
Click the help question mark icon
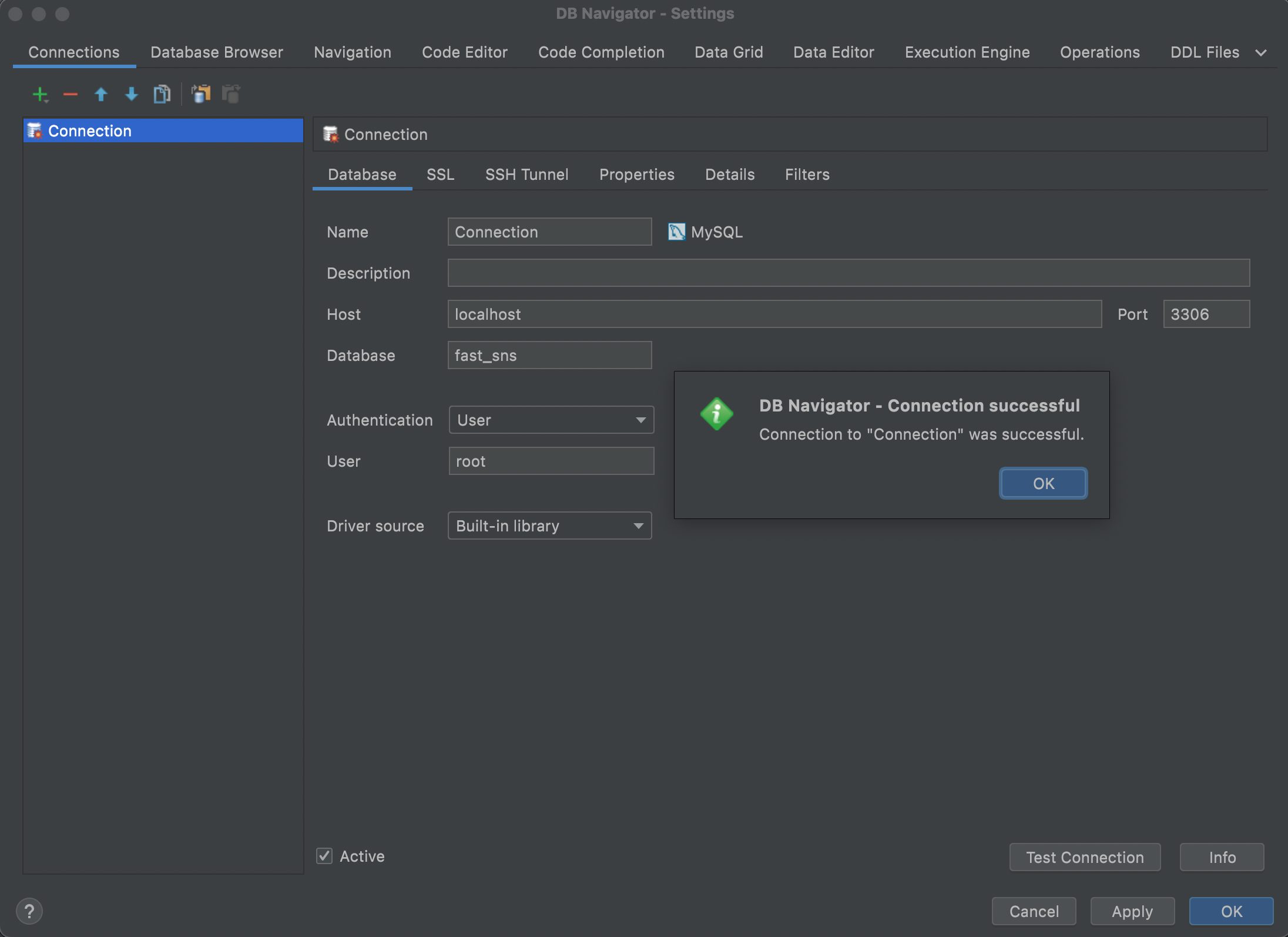coord(29,911)
